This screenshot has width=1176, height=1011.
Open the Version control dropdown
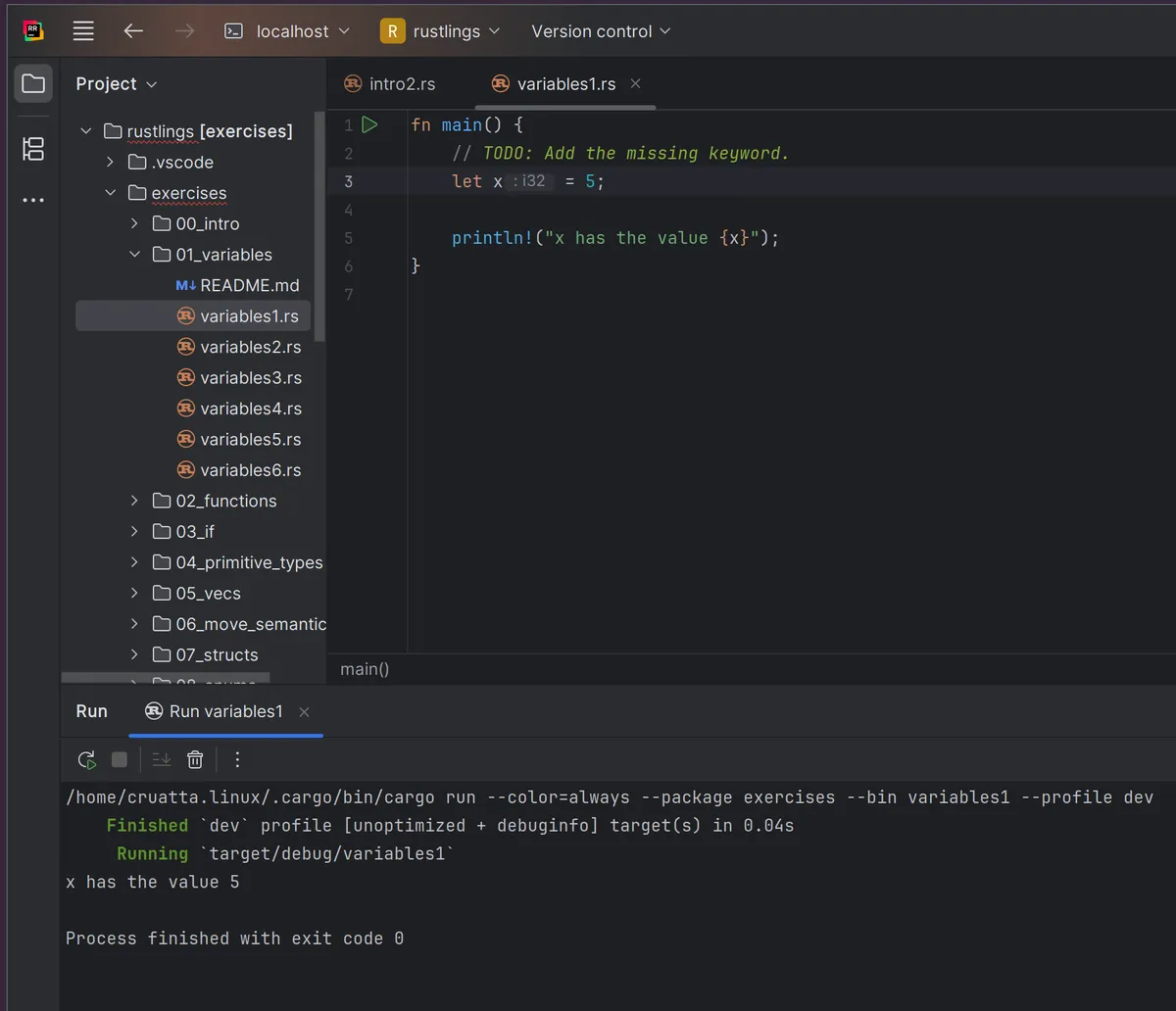pos(601,31)
